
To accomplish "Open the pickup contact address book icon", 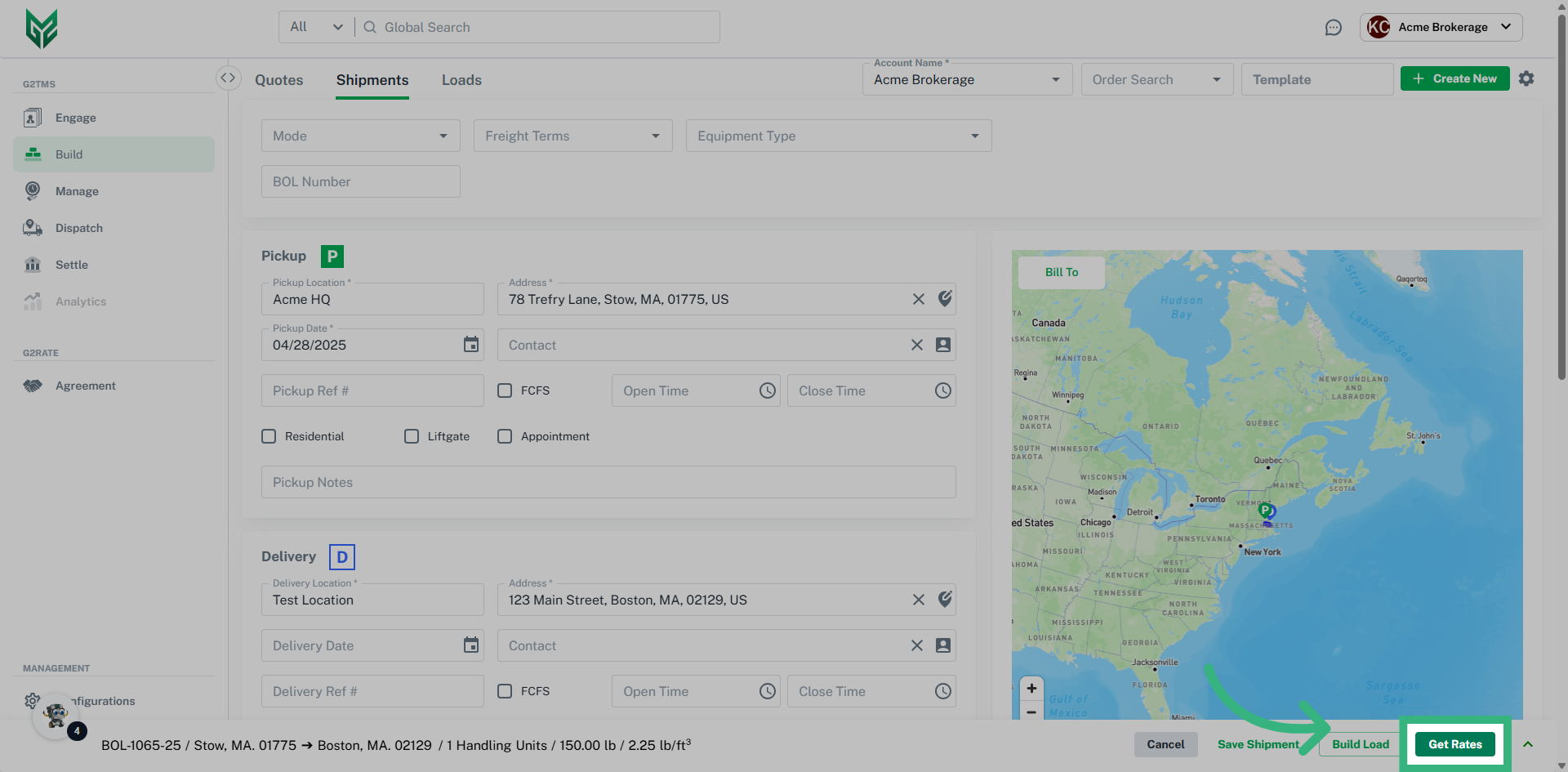I will (x=942, y=345).
